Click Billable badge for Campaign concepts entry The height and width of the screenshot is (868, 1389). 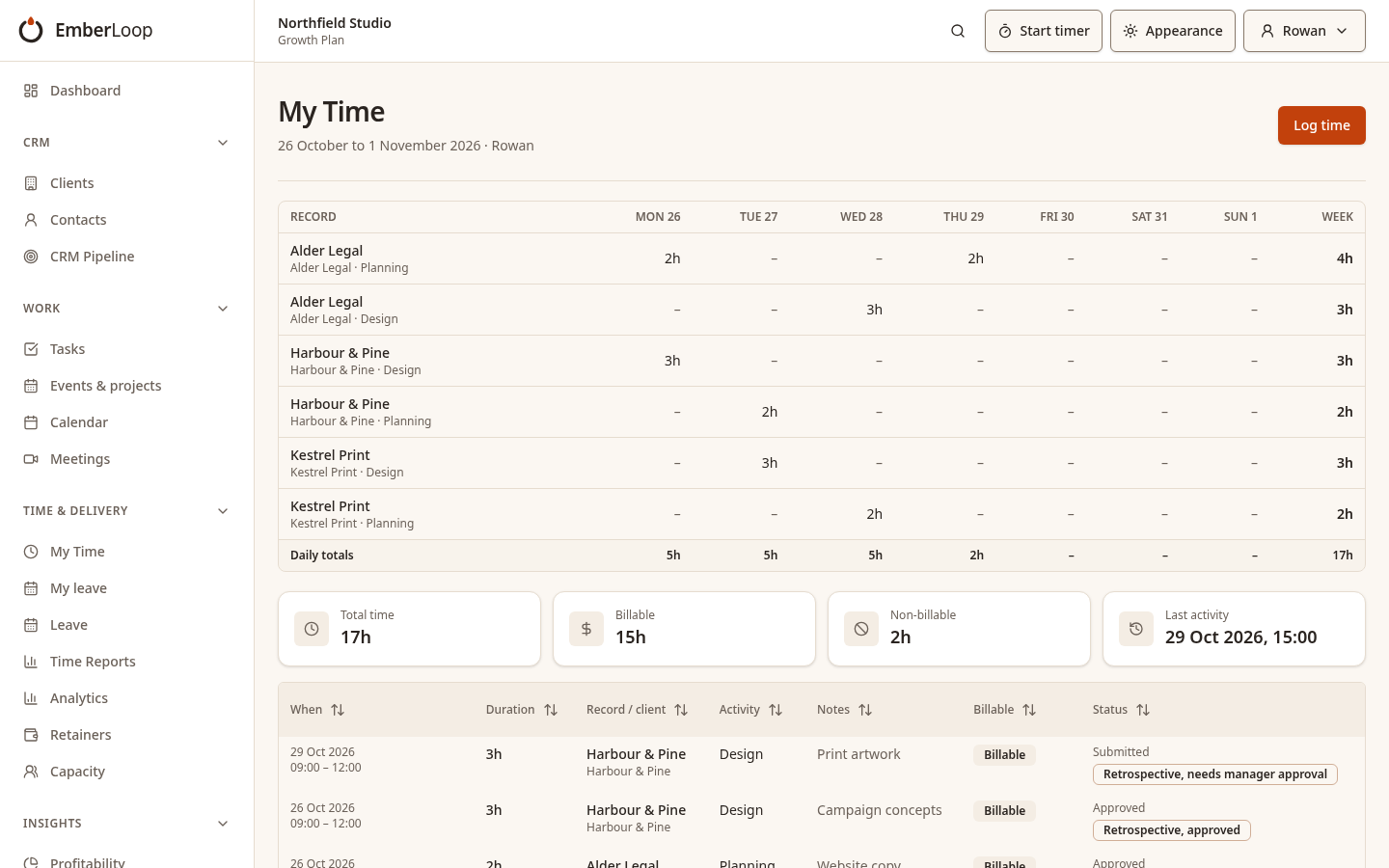pos(1004,811)
